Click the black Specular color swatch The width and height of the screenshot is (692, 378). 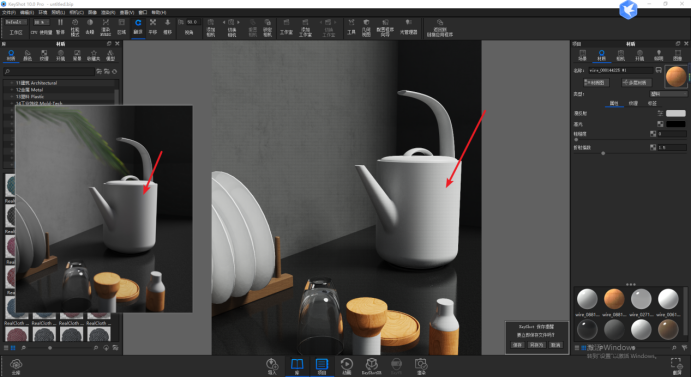pyautogui.click(x=676, y=124)
